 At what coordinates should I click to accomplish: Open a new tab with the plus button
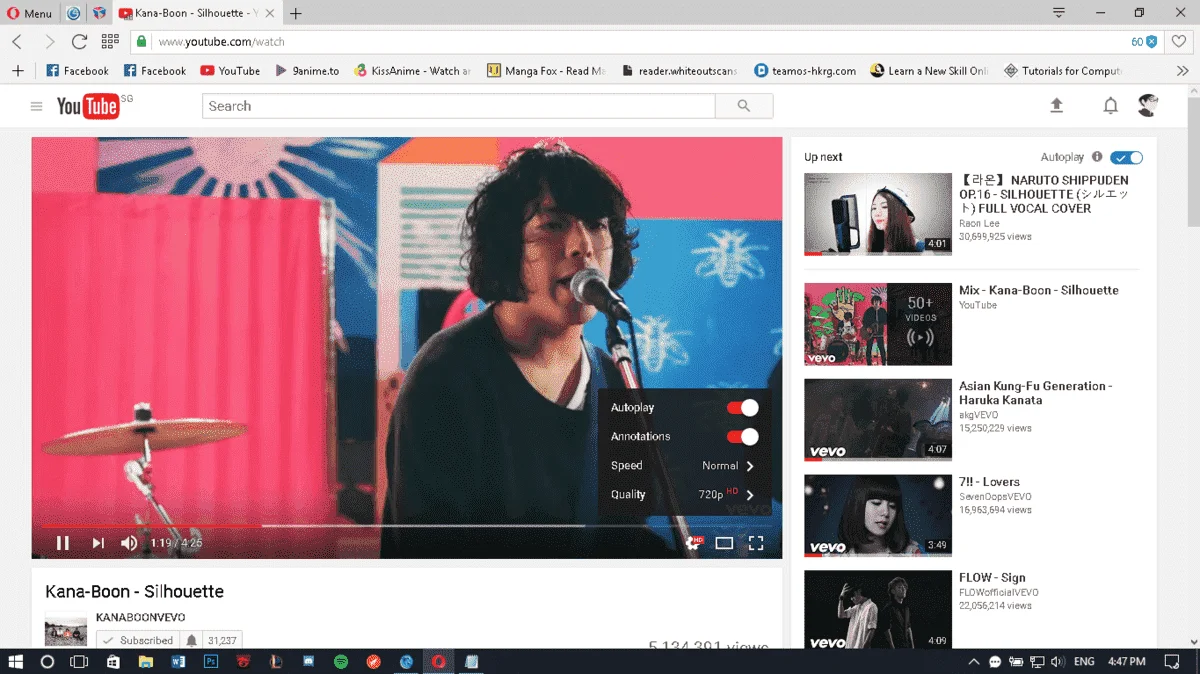[296, 13]
